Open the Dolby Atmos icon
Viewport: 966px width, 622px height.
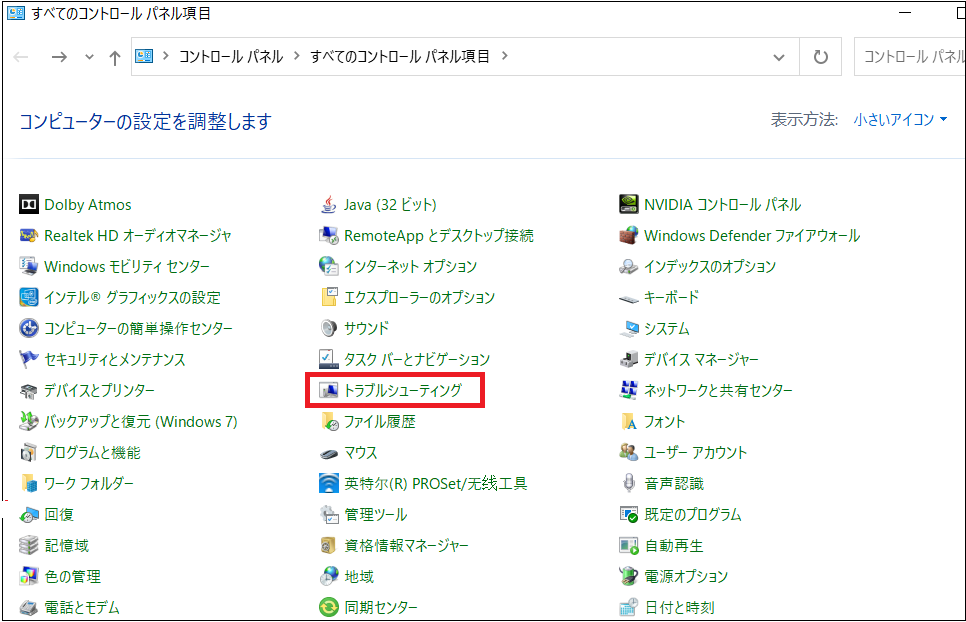tap(28, 204)
